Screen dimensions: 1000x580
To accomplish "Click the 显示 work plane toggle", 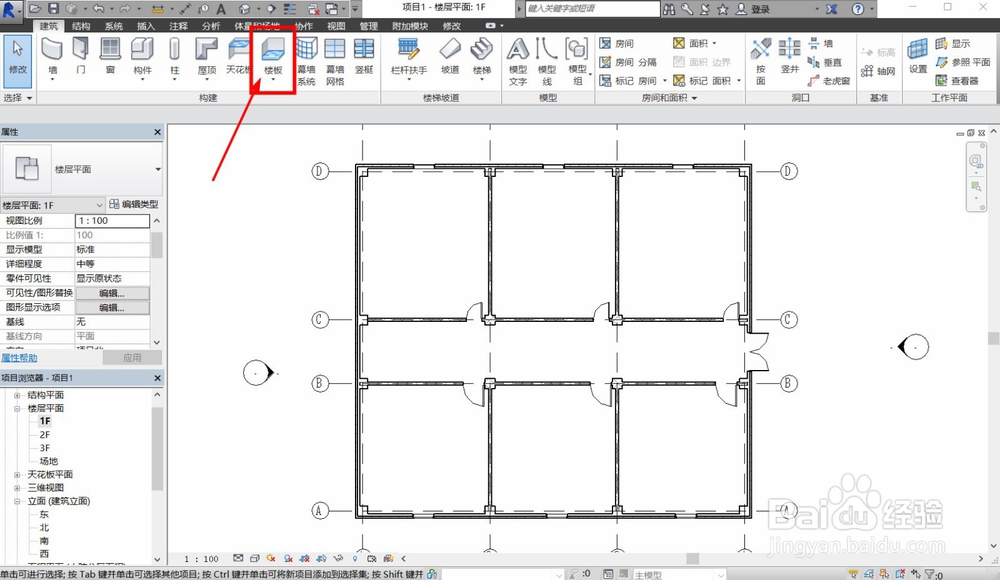I will (953, 43).
